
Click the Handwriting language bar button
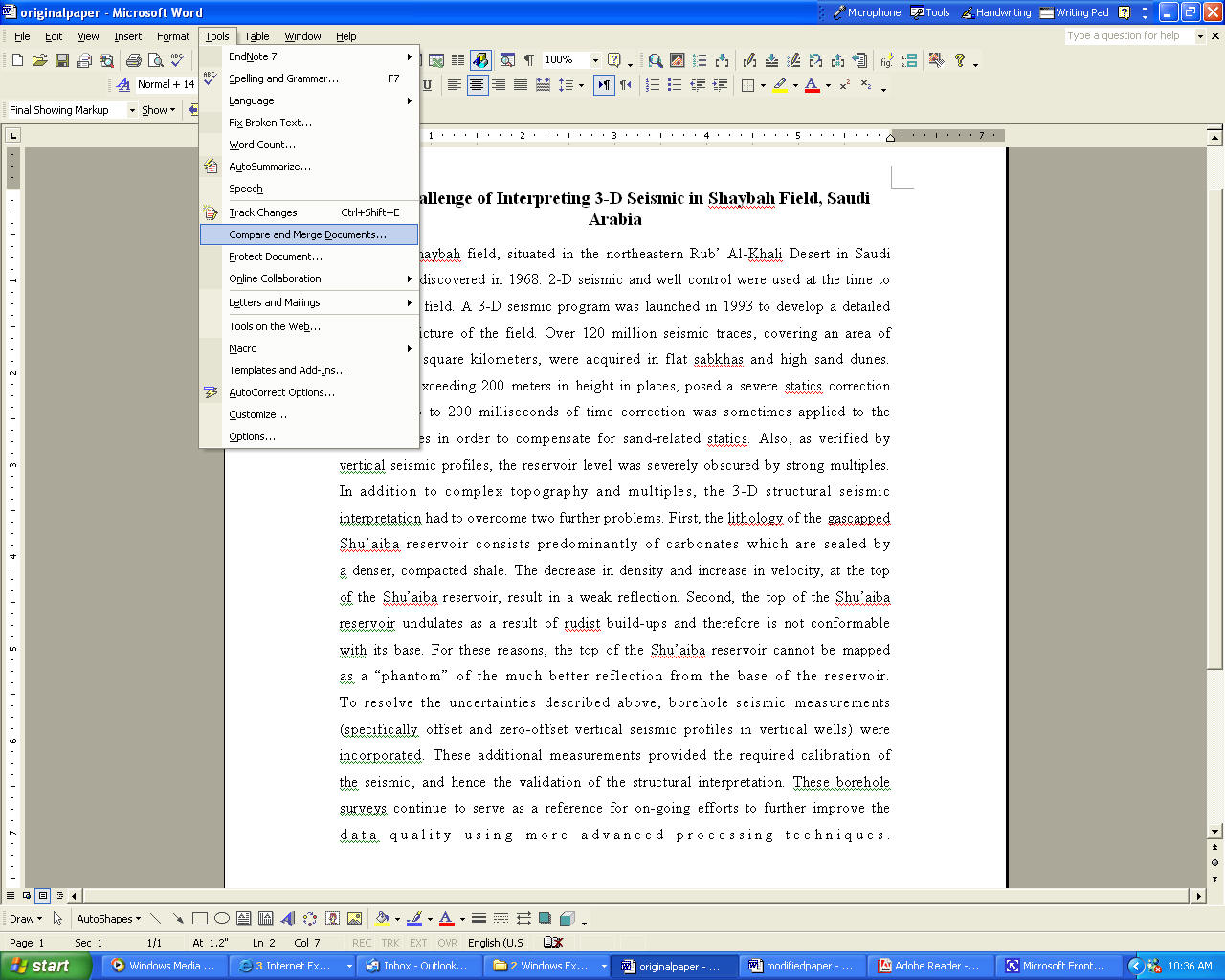click(996, 12)
